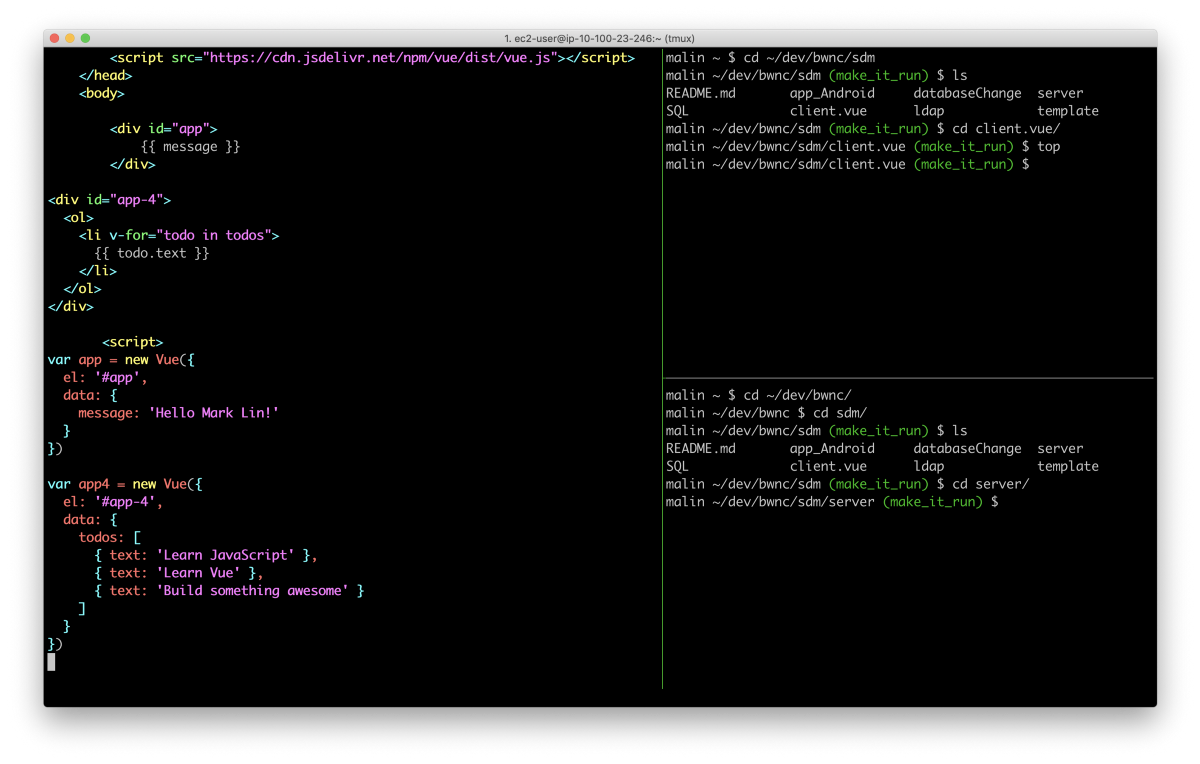Click template in the lower-right pane listing
The height and width of the screenshot is (764, 1200).
tap(1068, 466)
